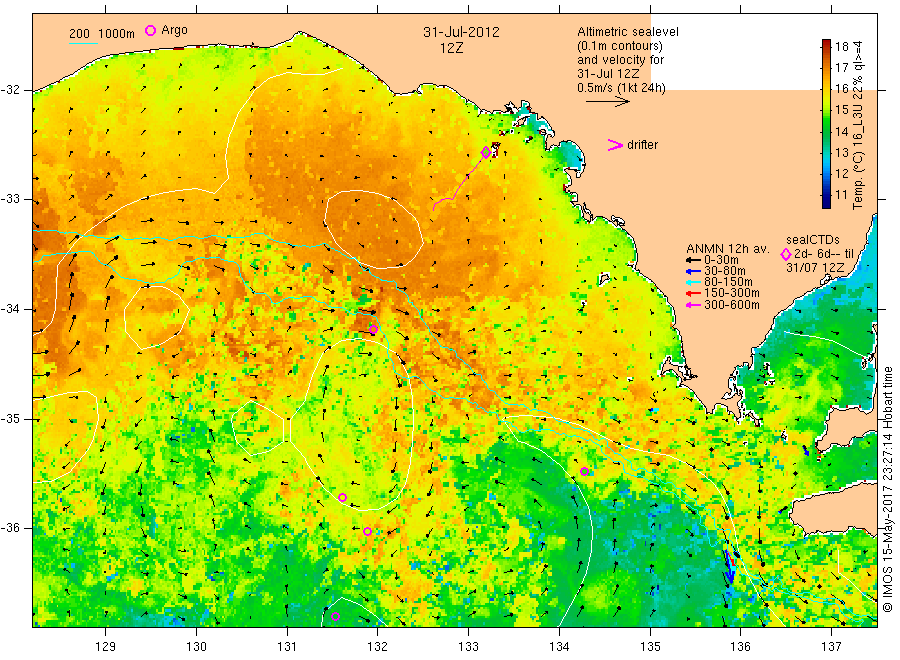The width and height of the screenshot is (900, 660).
Task: Click the 15 label on the temperature scale
Action: 841,110
